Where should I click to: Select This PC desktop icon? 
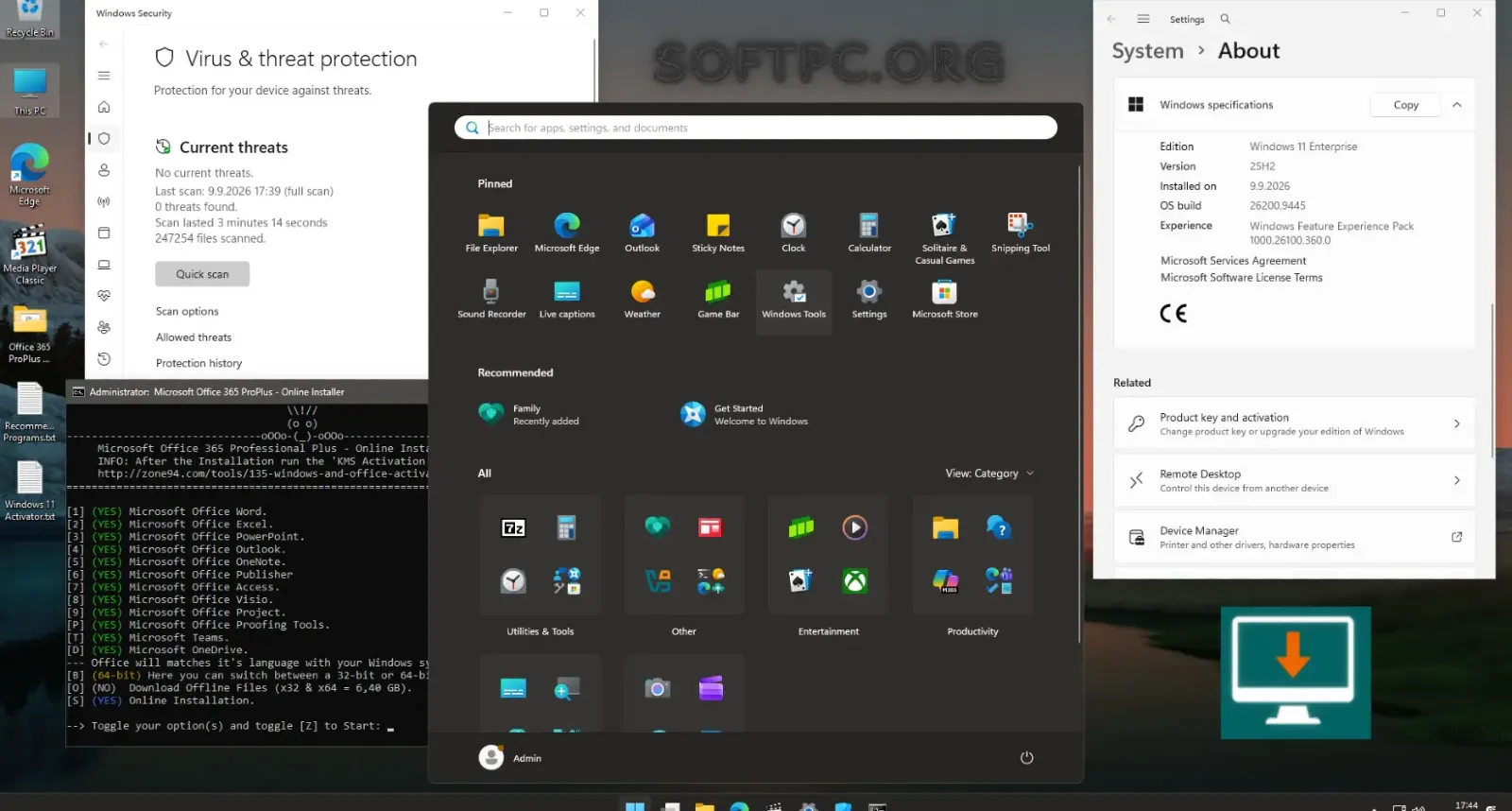(x=29, y=92)
